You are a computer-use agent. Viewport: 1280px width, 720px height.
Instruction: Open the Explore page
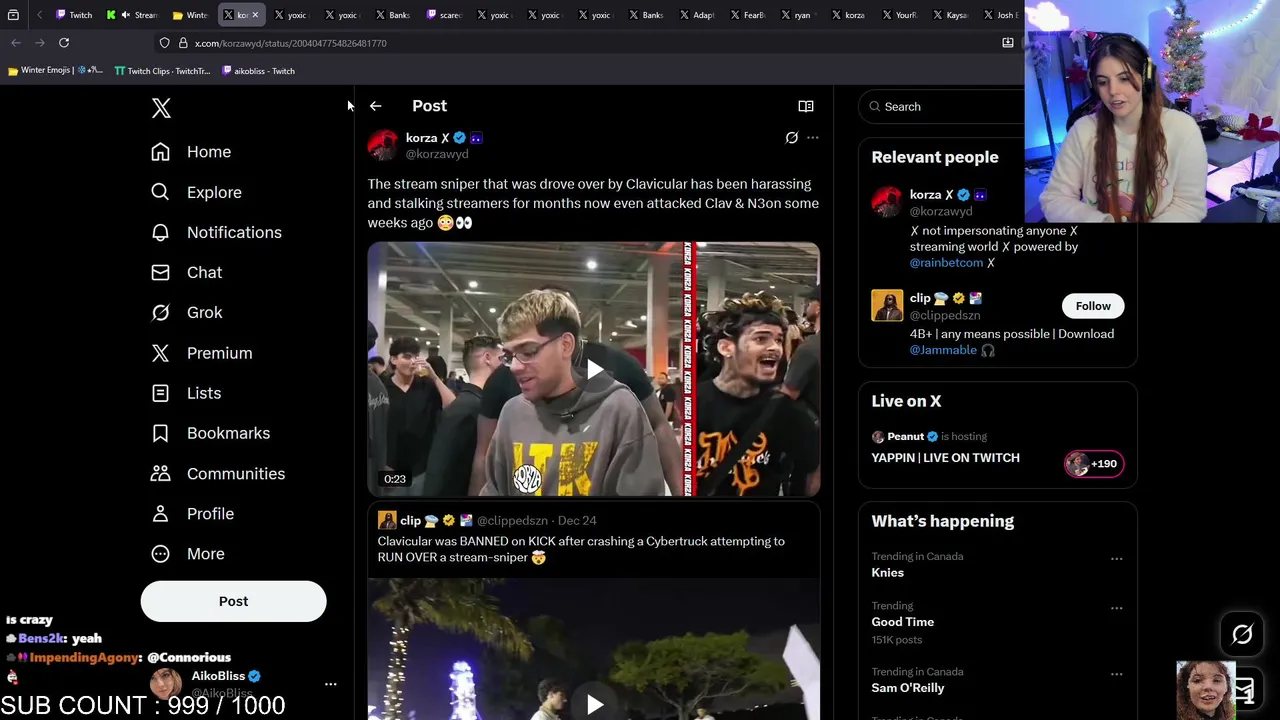[x=197, y=192]
